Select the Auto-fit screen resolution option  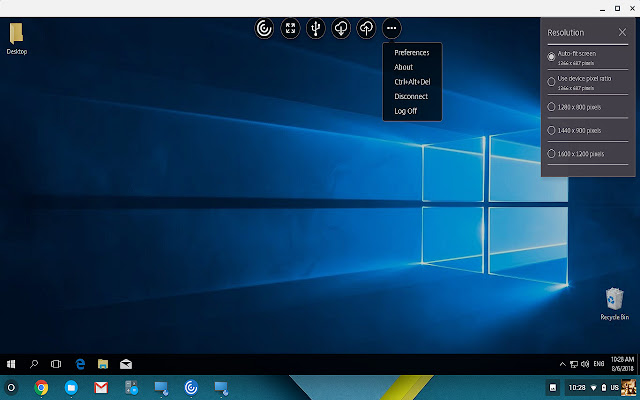pyautogui.click(x=552, y=56)
